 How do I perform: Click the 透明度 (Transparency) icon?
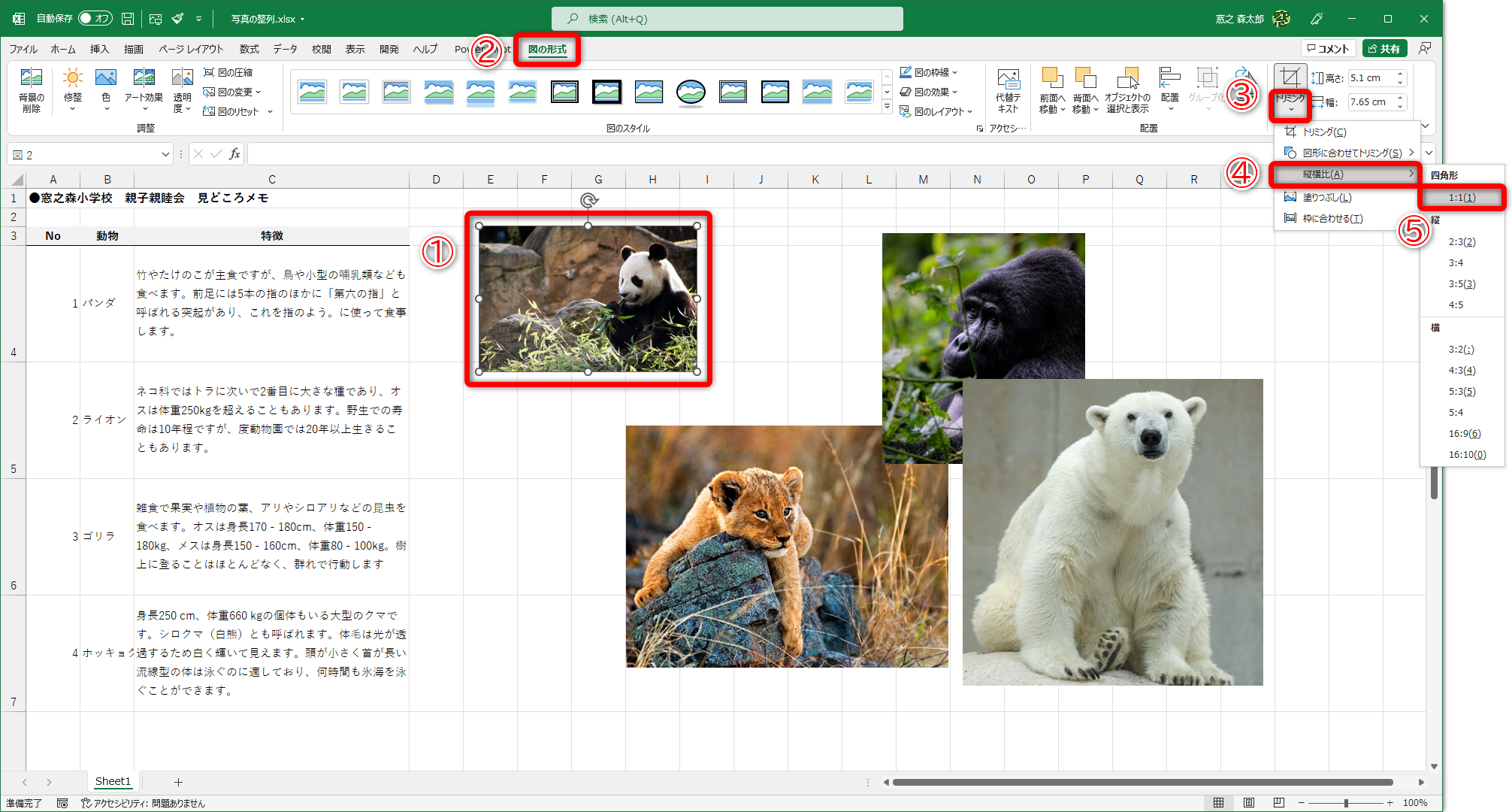coord(181,89)
